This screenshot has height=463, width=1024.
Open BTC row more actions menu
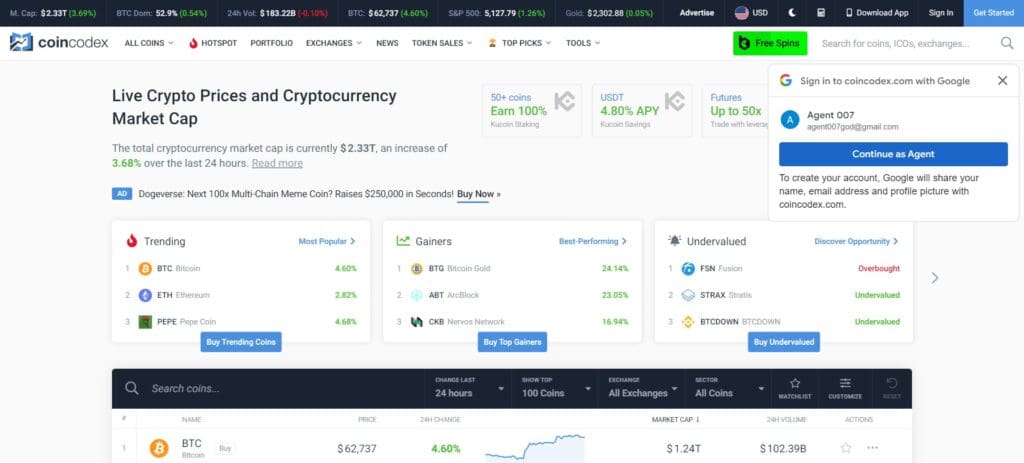pos(872,448)
